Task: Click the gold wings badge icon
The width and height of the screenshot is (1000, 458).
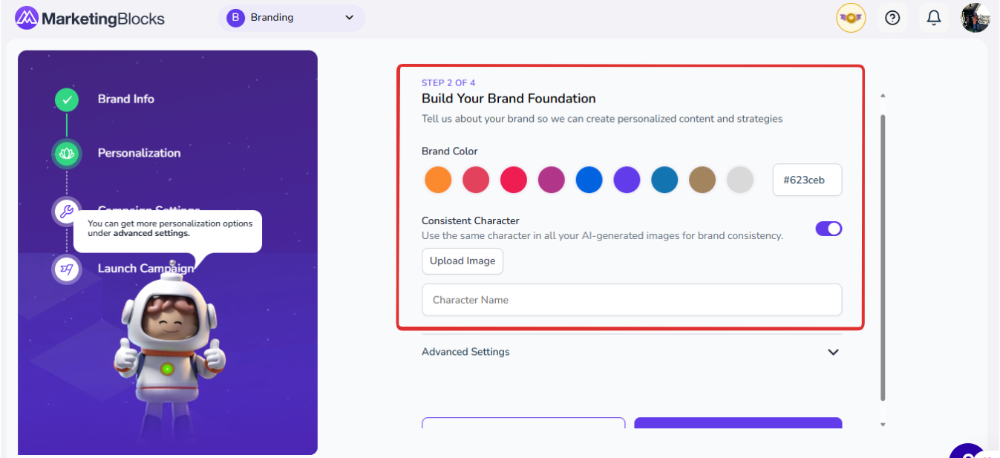Action: coord(851,18)
